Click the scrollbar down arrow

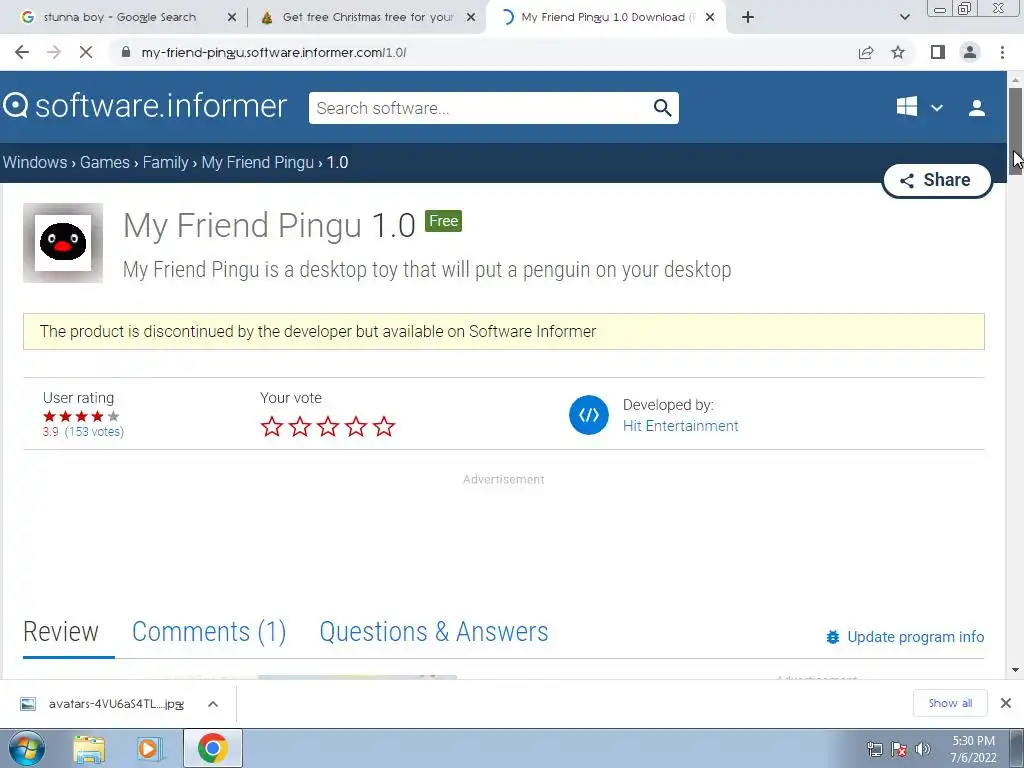point(1015,669)
